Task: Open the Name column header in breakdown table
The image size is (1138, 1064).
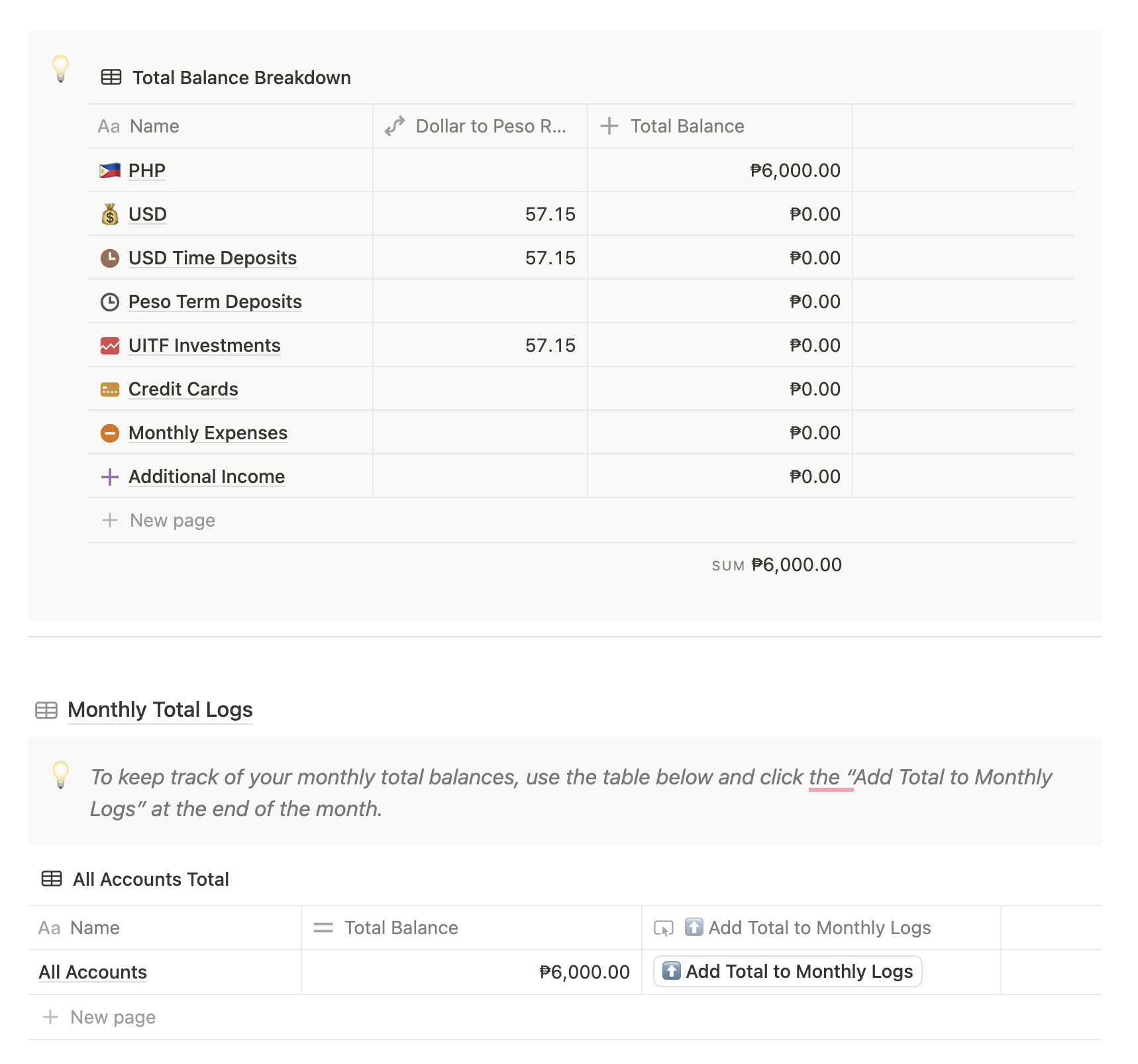Action: click(230, 126)
